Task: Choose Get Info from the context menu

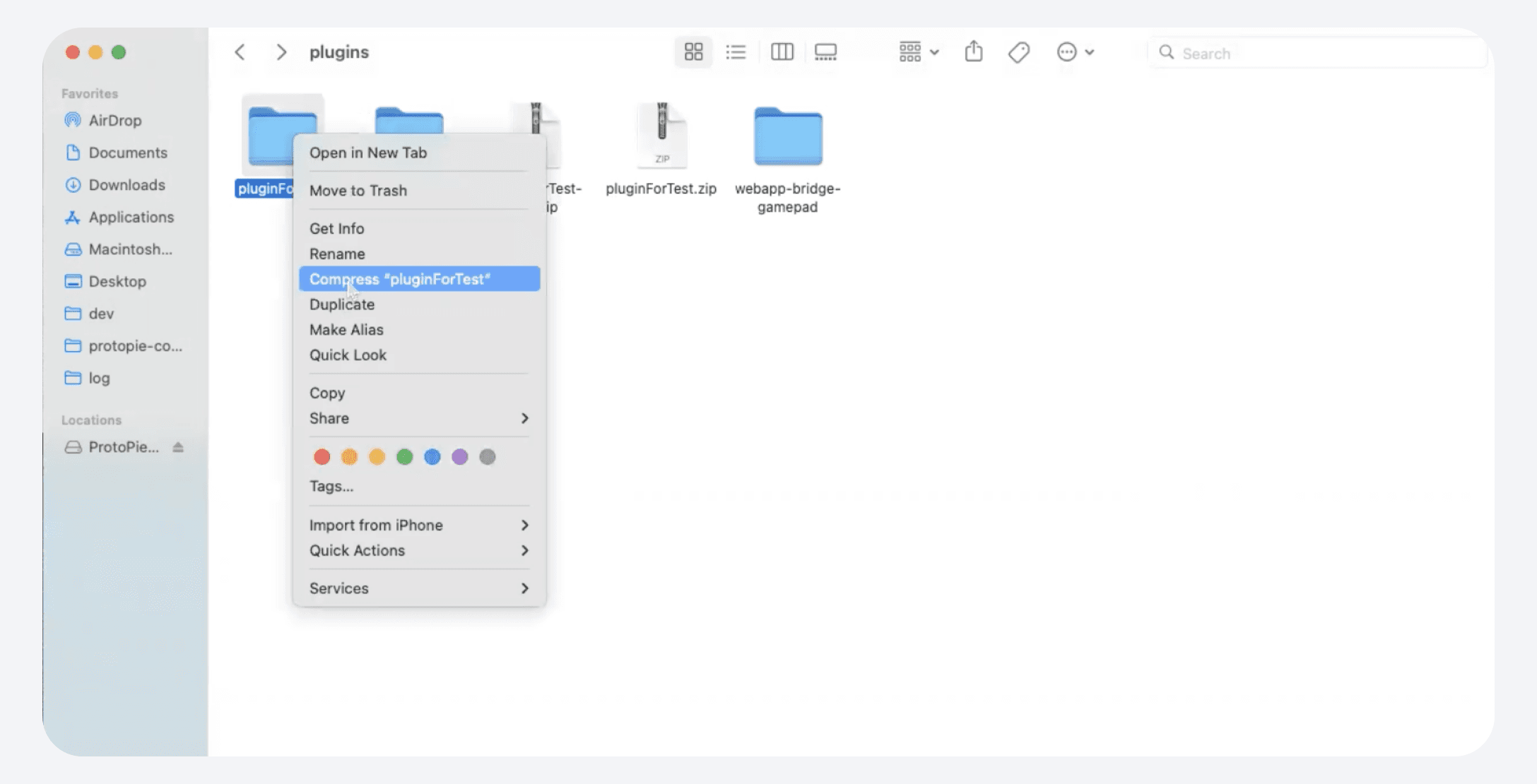Action: point(336,228)
